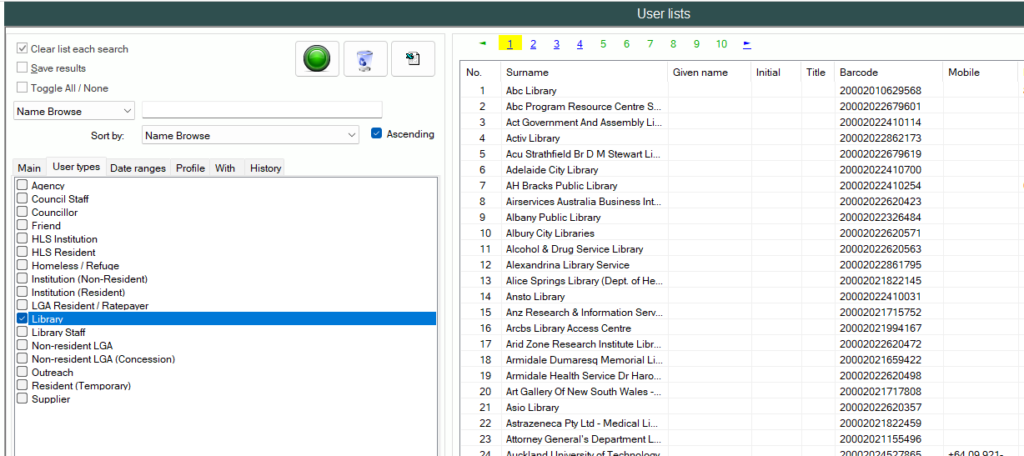Enable the Save results checkbox
This screenshot has height=456, width=1024.
coord(22,68)
